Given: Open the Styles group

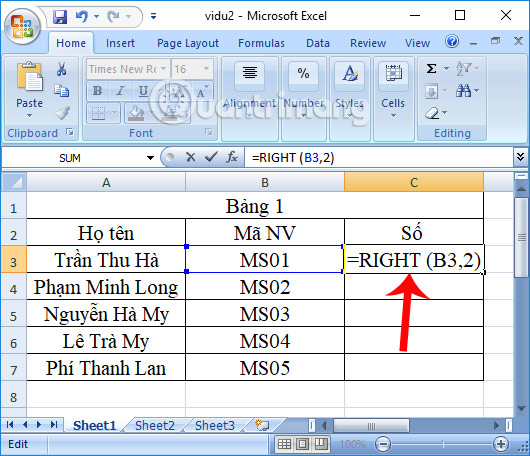Looking at the screenshot, I should 350,99.
